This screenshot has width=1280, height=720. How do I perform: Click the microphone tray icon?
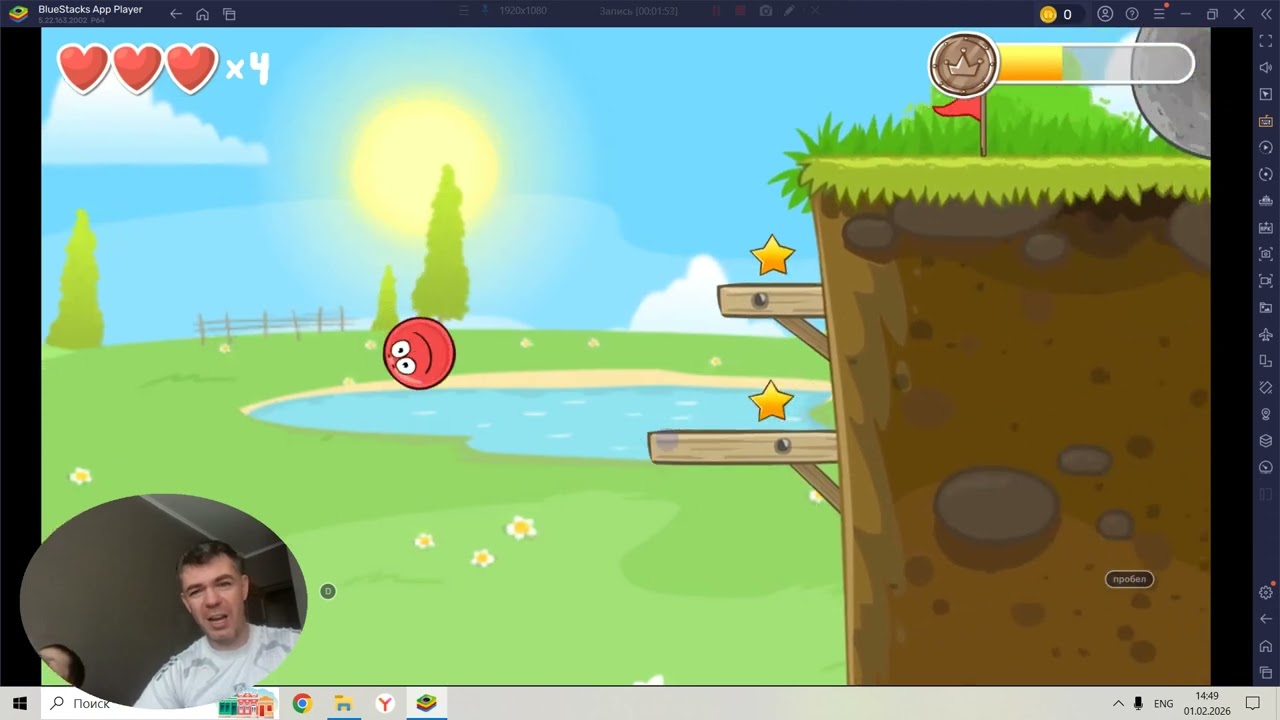point(1138,704)
